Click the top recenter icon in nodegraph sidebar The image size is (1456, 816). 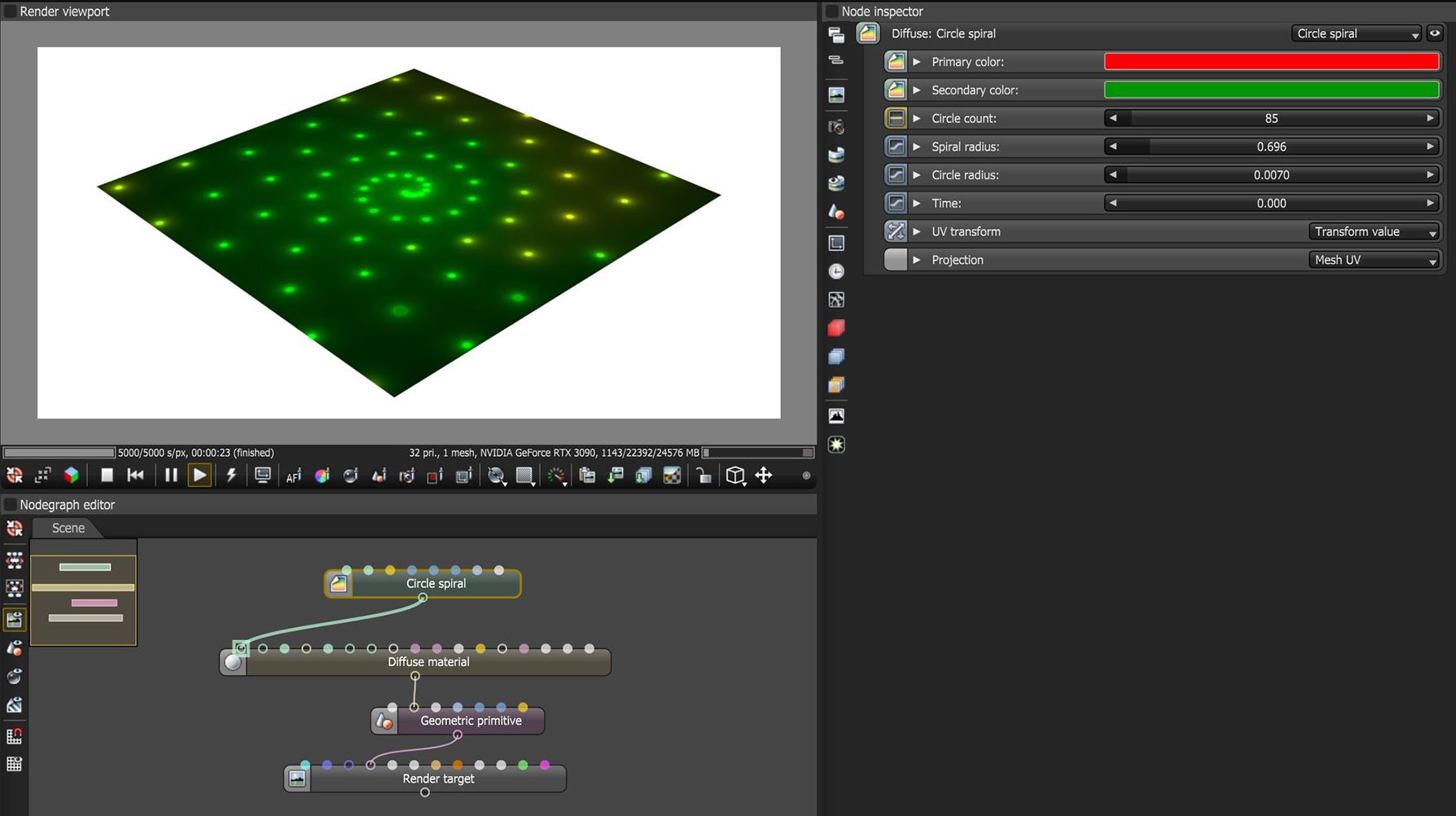tap(15, 529)
